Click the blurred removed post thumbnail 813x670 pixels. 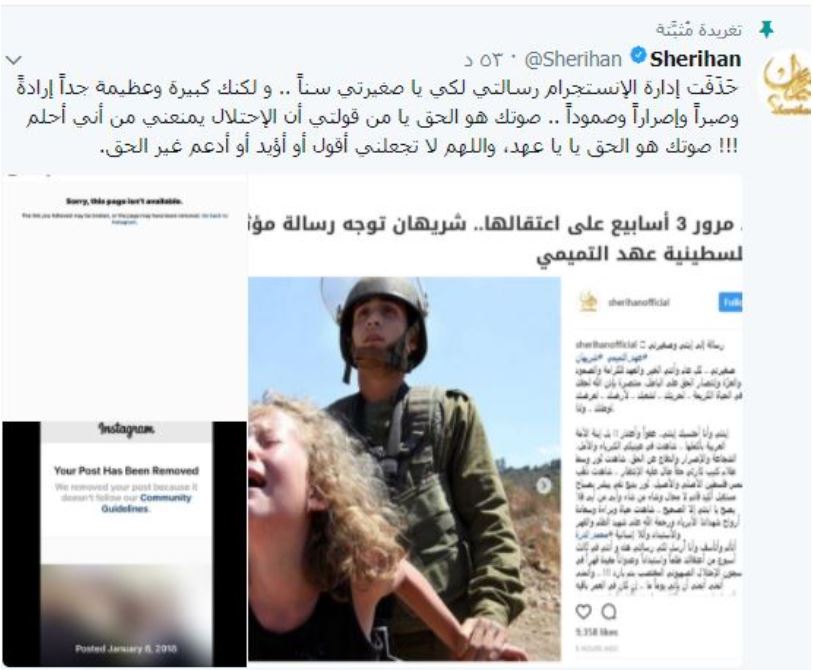126,616
